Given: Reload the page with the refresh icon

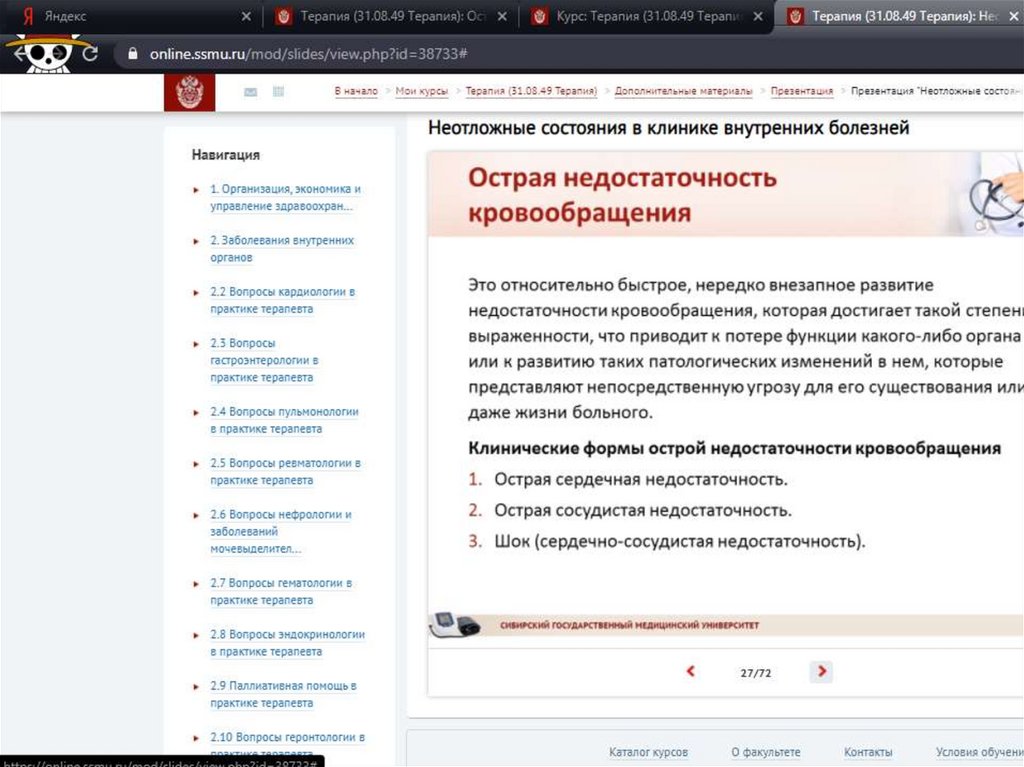Looking at the screenshot, I should (x=90, y=54).
